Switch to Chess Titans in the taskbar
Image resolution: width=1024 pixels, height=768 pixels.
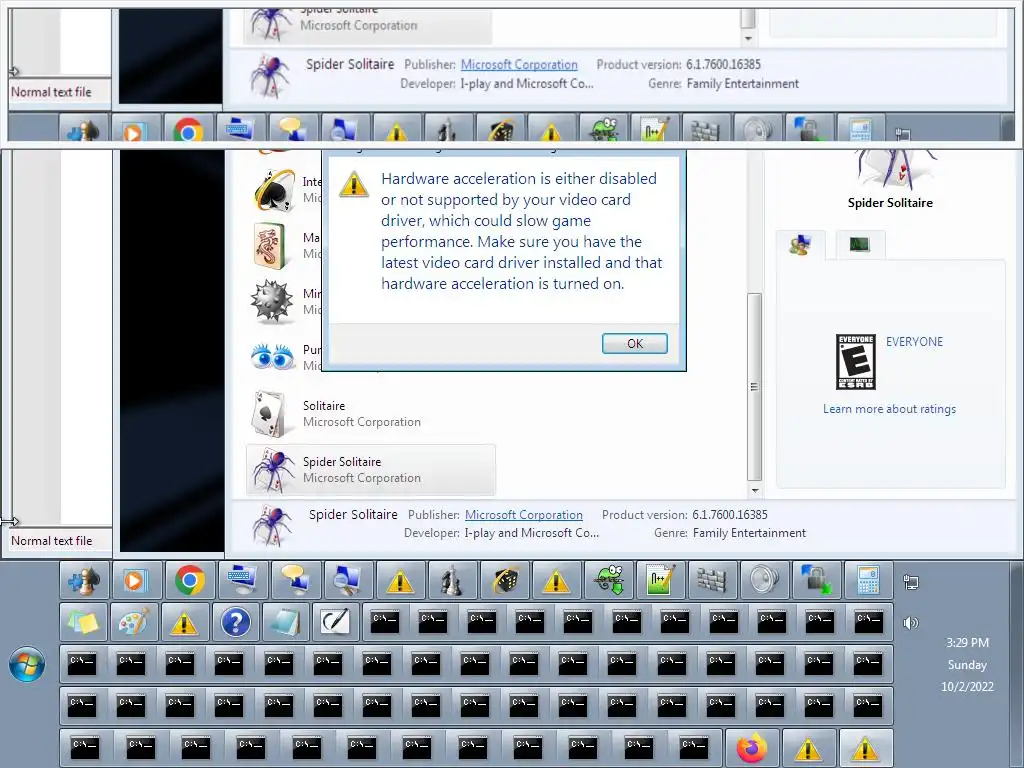click(x=451, y=580)
